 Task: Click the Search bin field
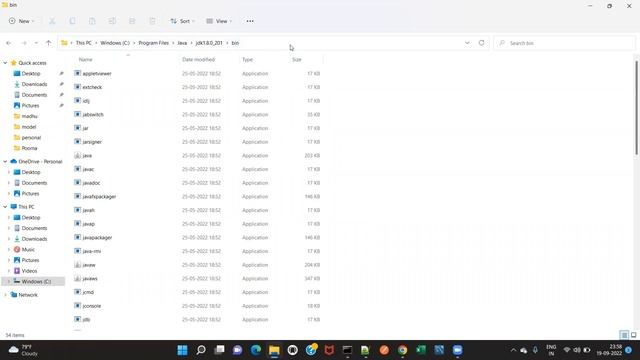[564, 43]
